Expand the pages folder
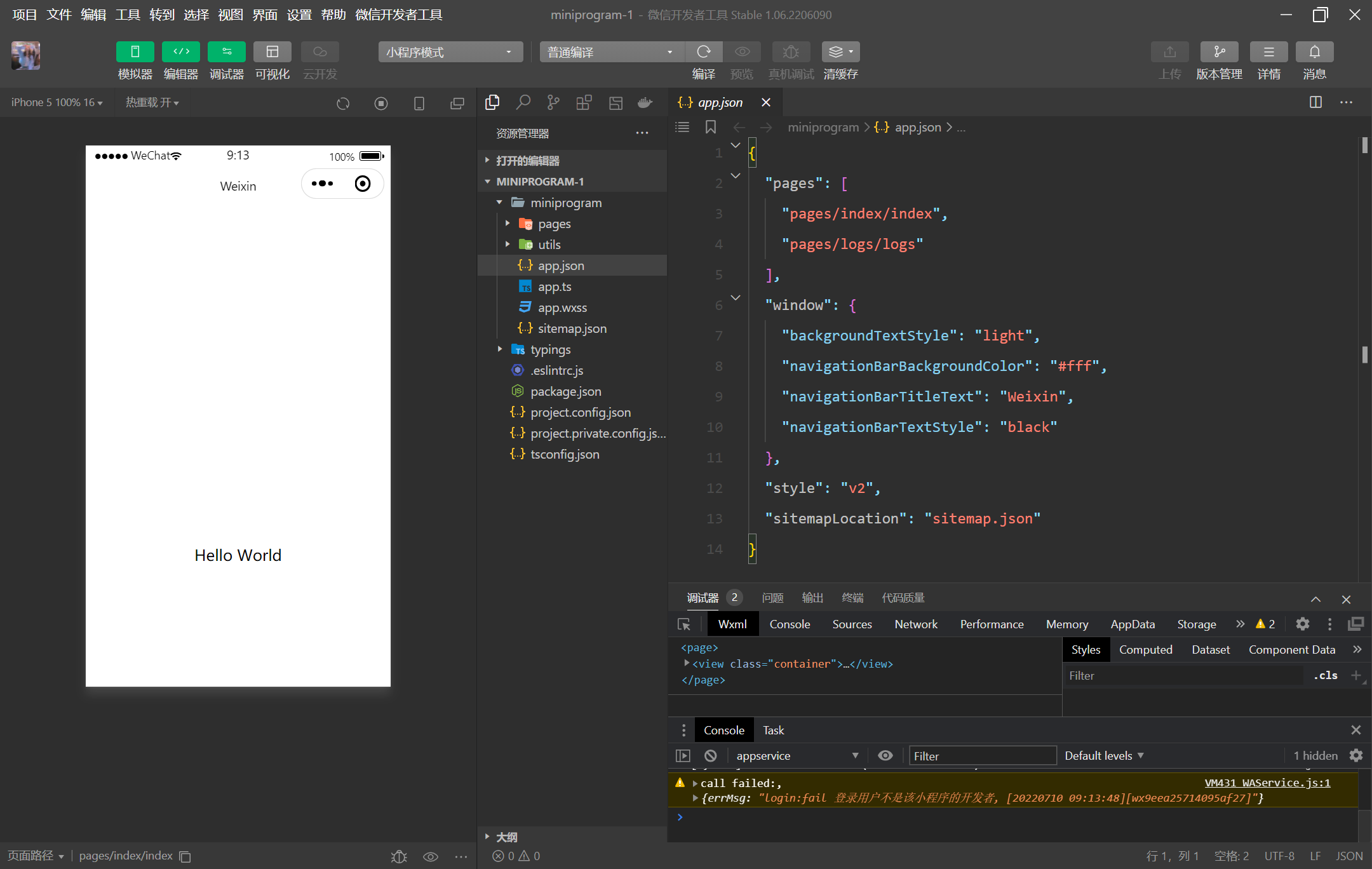 click(572, 224)
